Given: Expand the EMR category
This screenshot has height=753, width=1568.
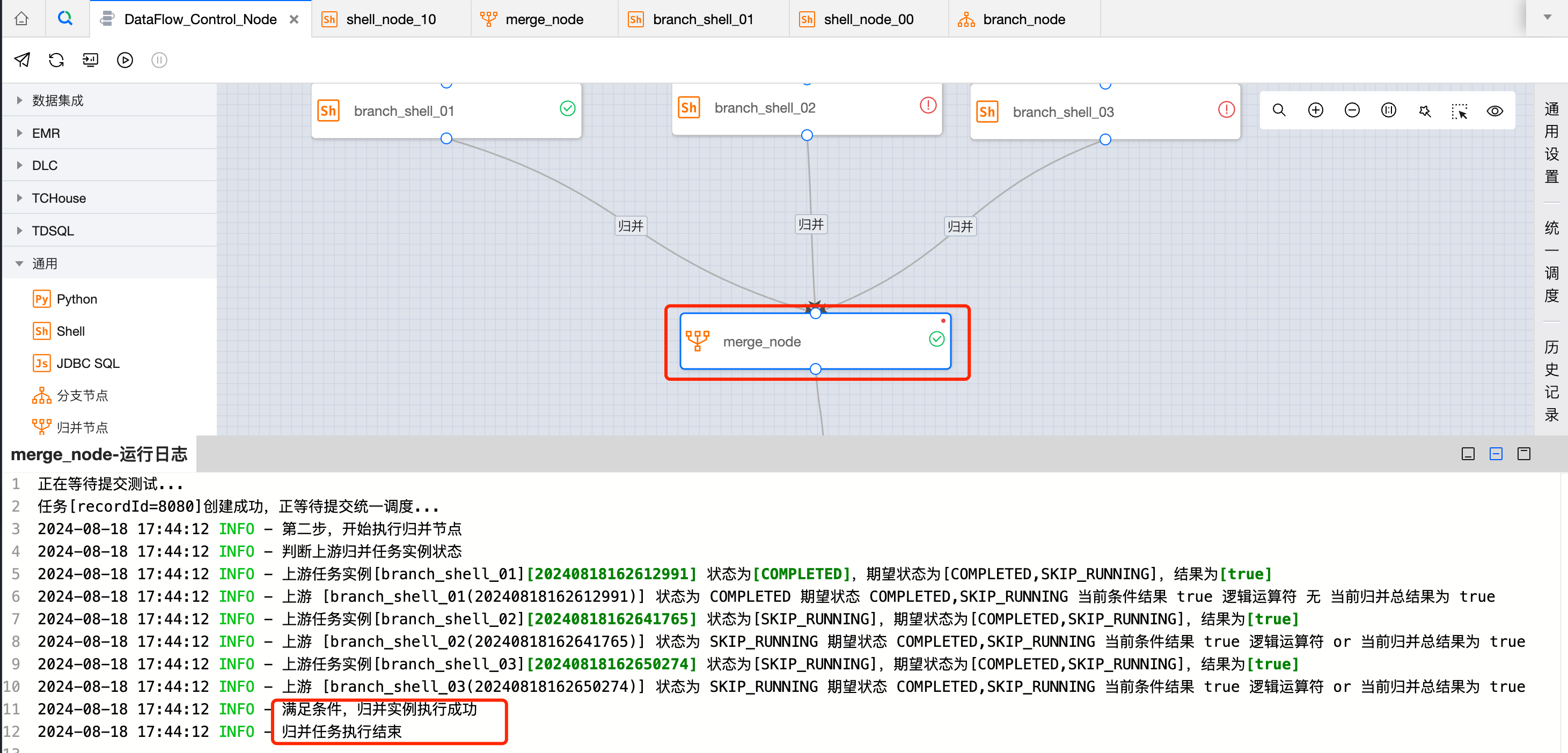Looking at the screenshot, I should tap(46, 133).
